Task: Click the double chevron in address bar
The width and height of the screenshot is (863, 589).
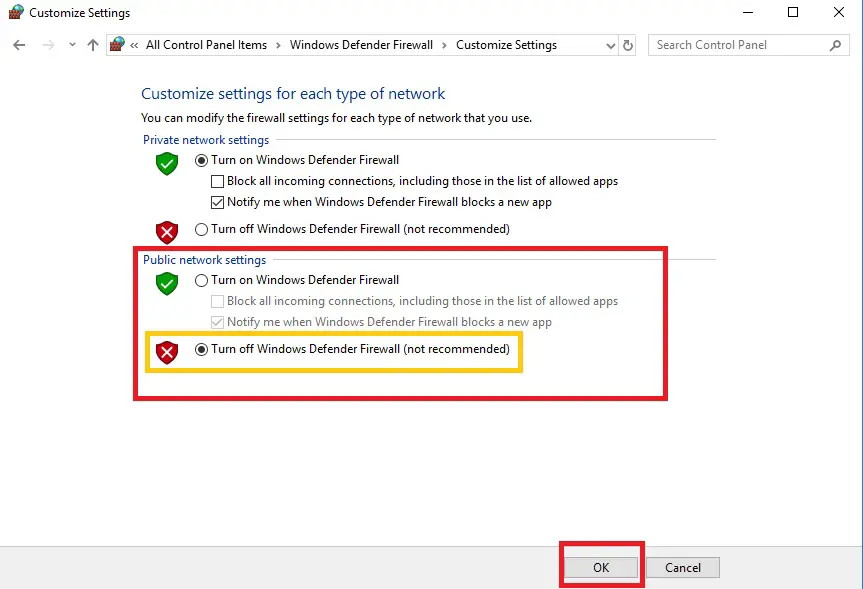Action: point(134,46)
